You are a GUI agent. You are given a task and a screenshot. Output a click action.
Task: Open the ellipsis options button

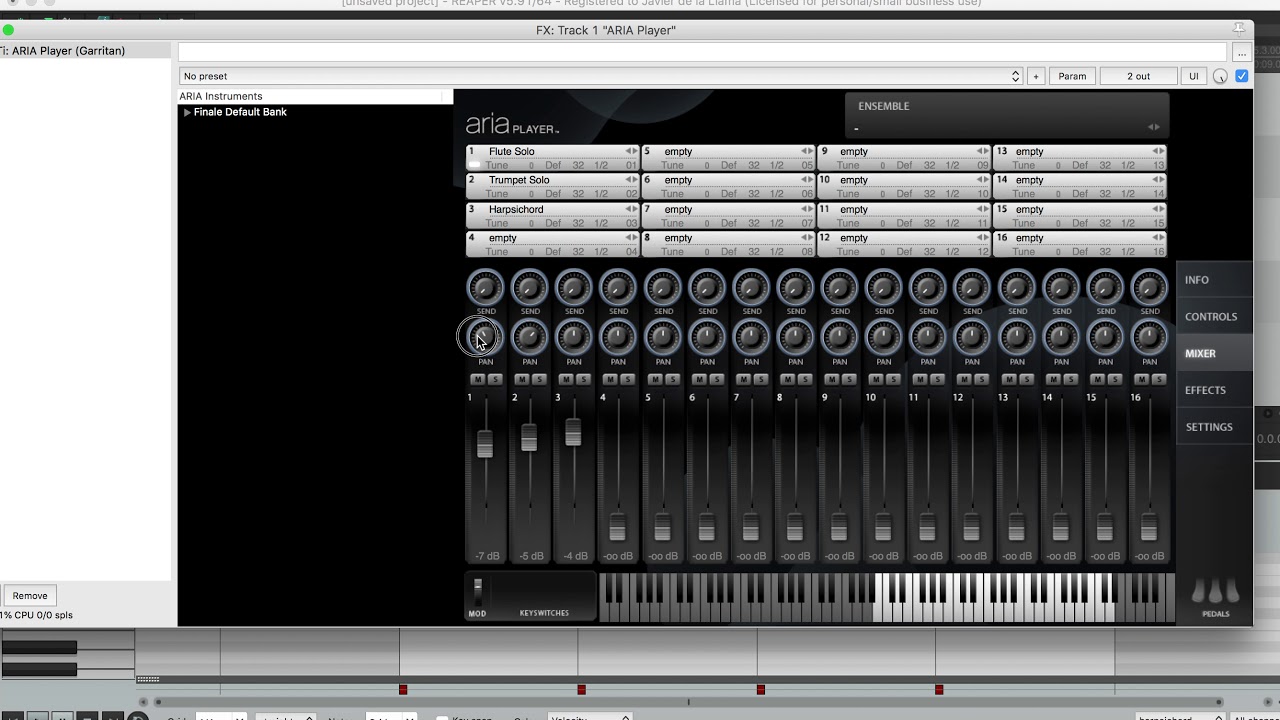(1241, 52)
